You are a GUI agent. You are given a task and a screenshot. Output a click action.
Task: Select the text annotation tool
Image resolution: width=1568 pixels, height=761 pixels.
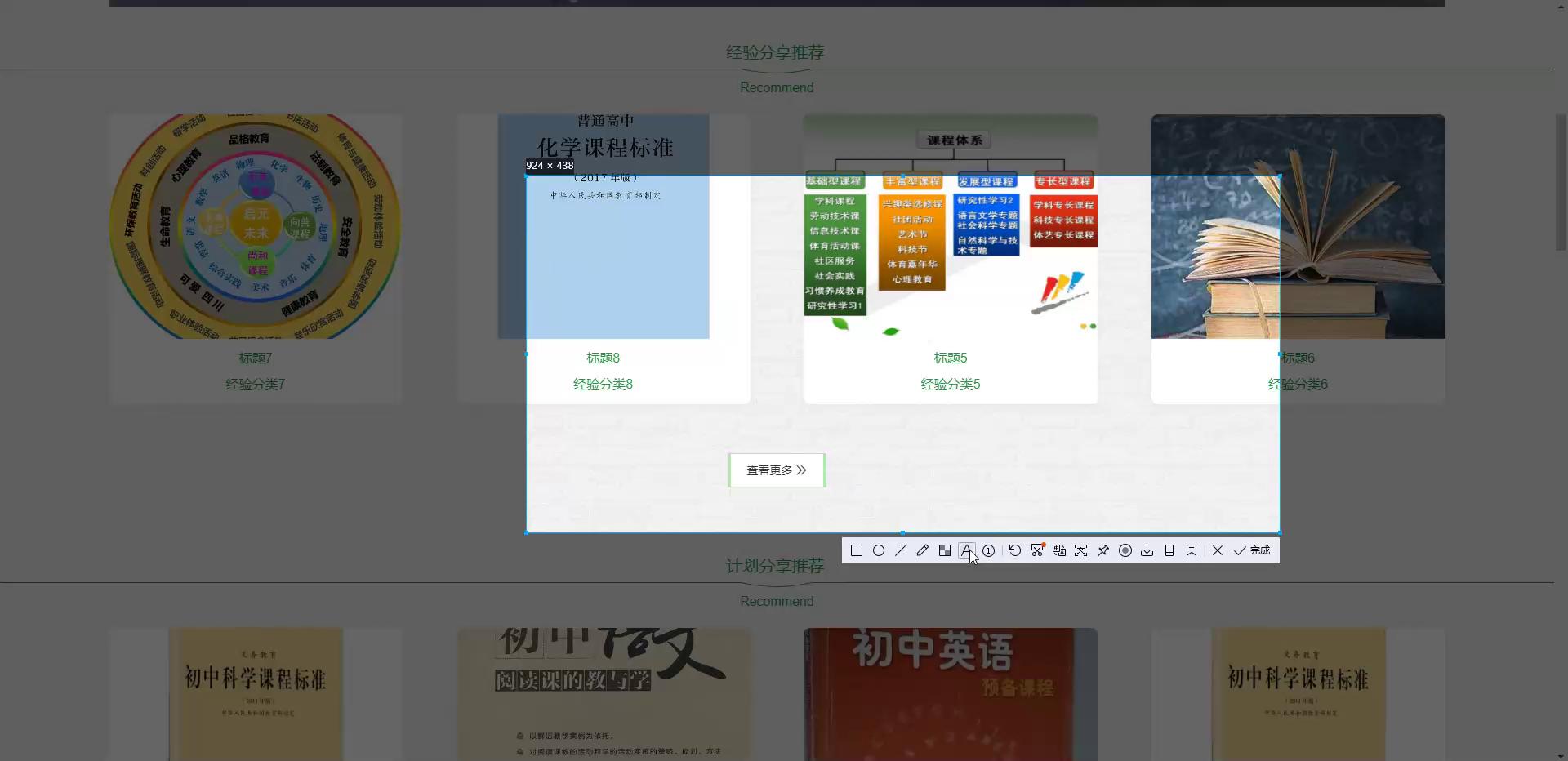tap(967, 550)
